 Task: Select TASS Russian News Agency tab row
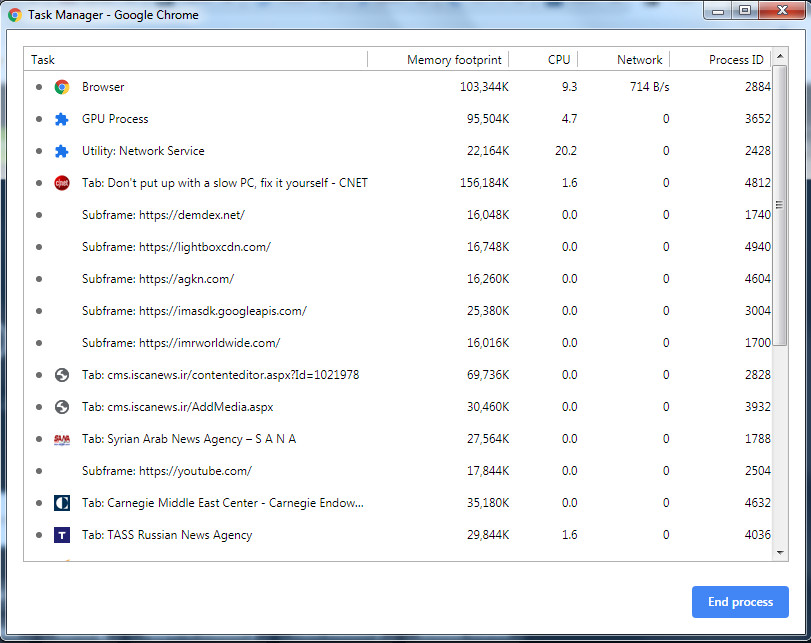point(398,535)
